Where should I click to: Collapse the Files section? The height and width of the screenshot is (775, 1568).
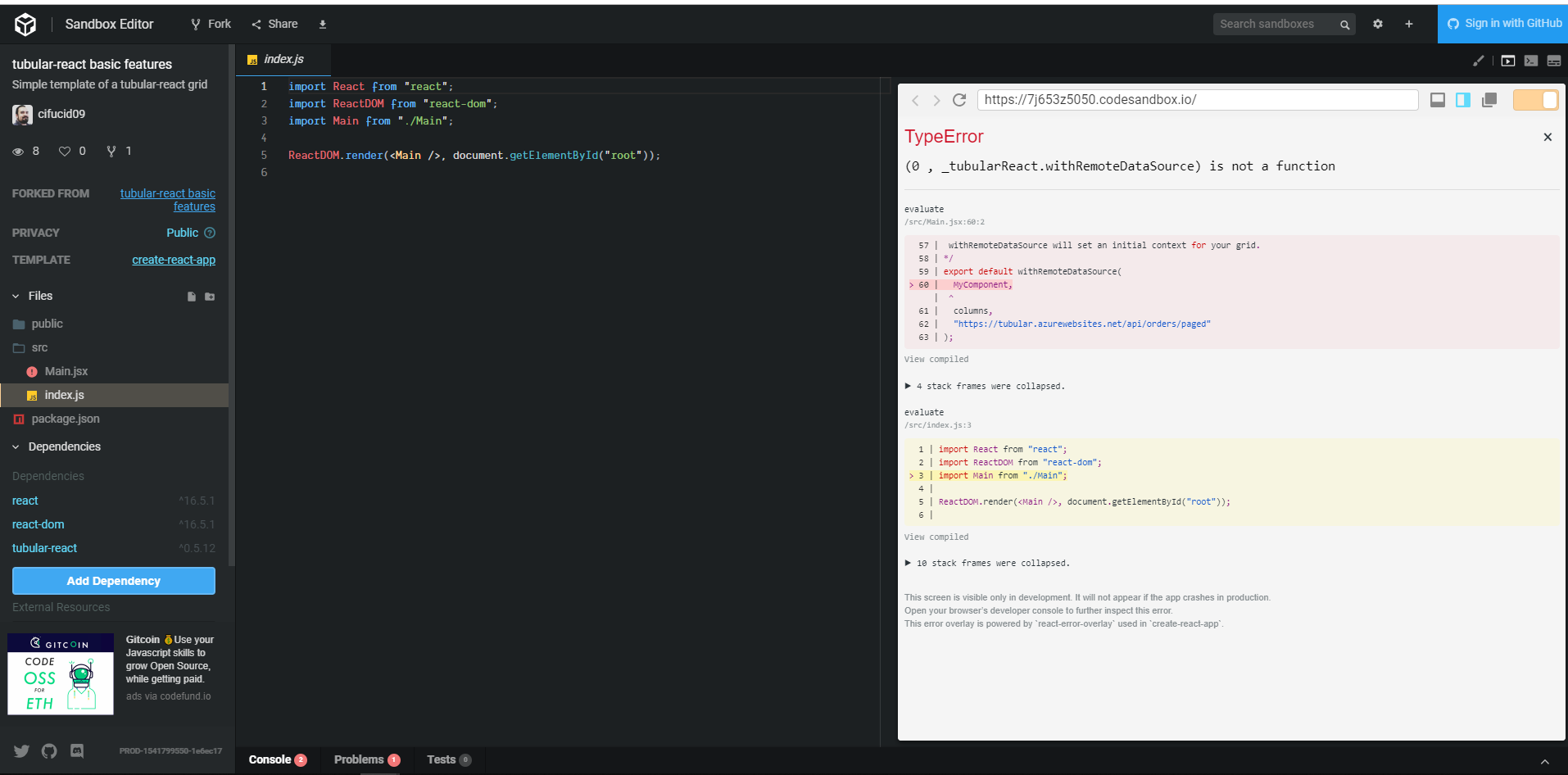pyautogui.click(x=16, y=296)
